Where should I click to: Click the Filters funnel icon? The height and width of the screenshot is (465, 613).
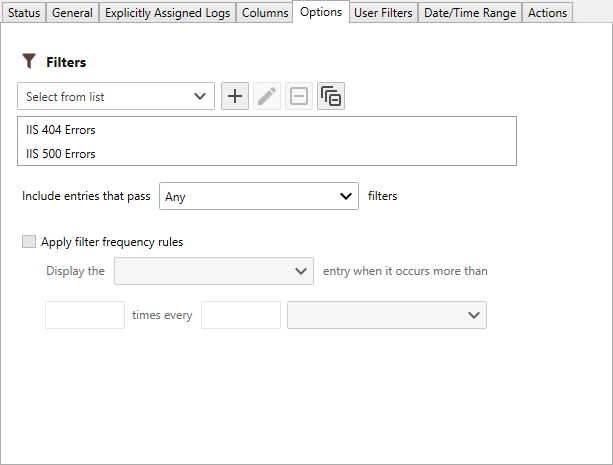point(29,62)
